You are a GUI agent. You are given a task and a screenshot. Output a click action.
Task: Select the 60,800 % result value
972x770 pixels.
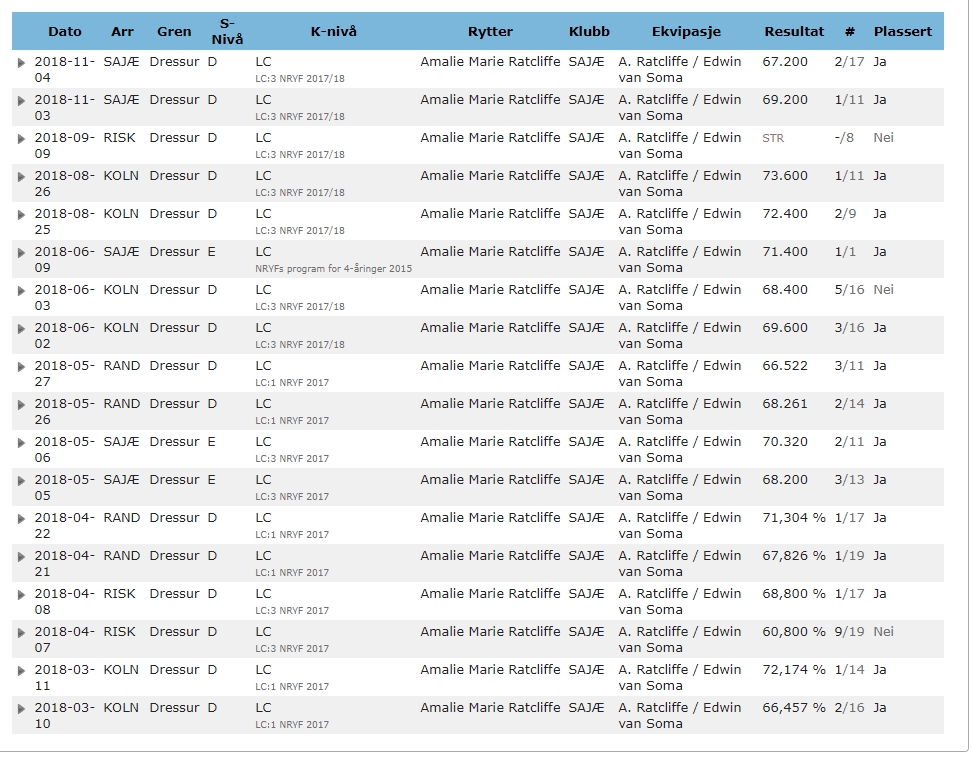pos(794,632)
